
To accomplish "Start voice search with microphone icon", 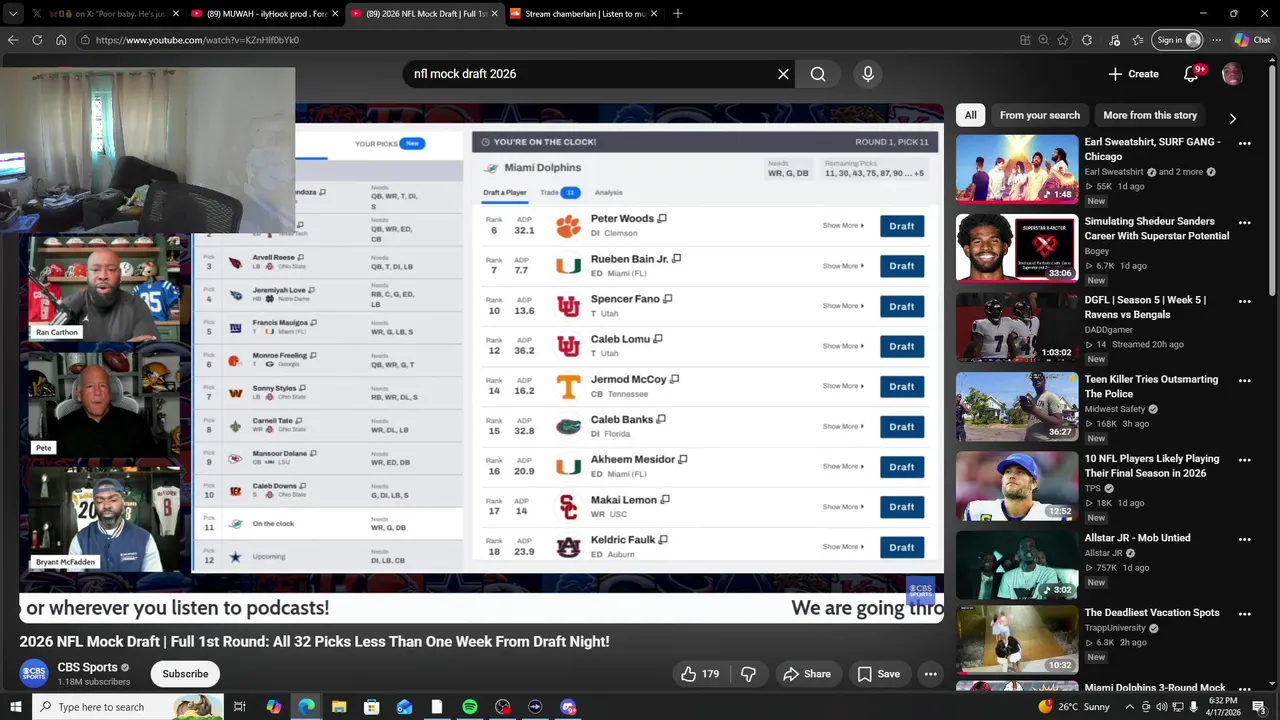I will tap(868, 74).
